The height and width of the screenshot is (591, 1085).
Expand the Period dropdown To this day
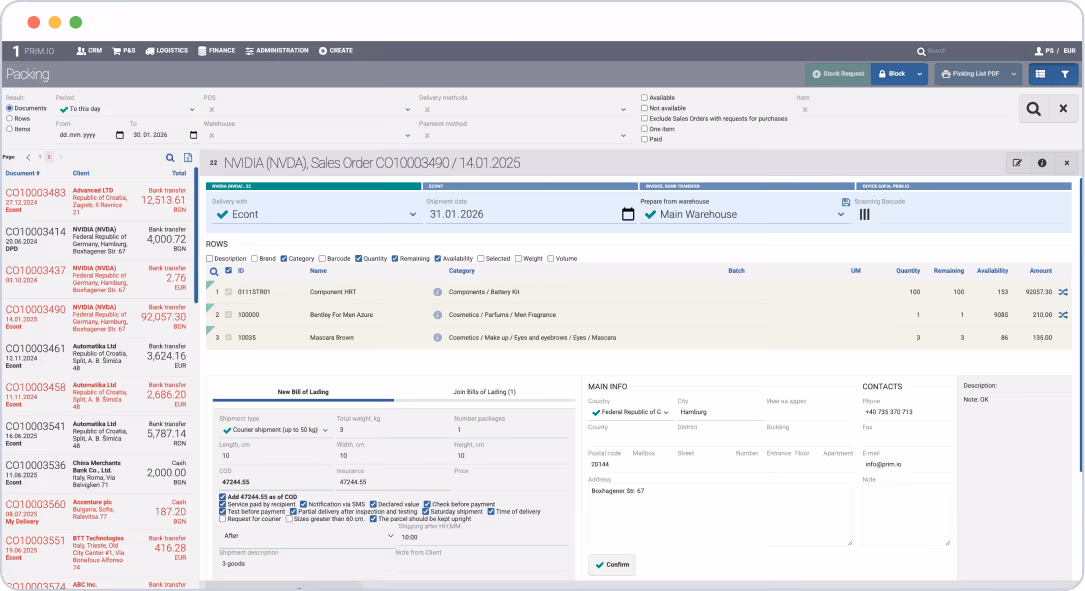point(127,109)
